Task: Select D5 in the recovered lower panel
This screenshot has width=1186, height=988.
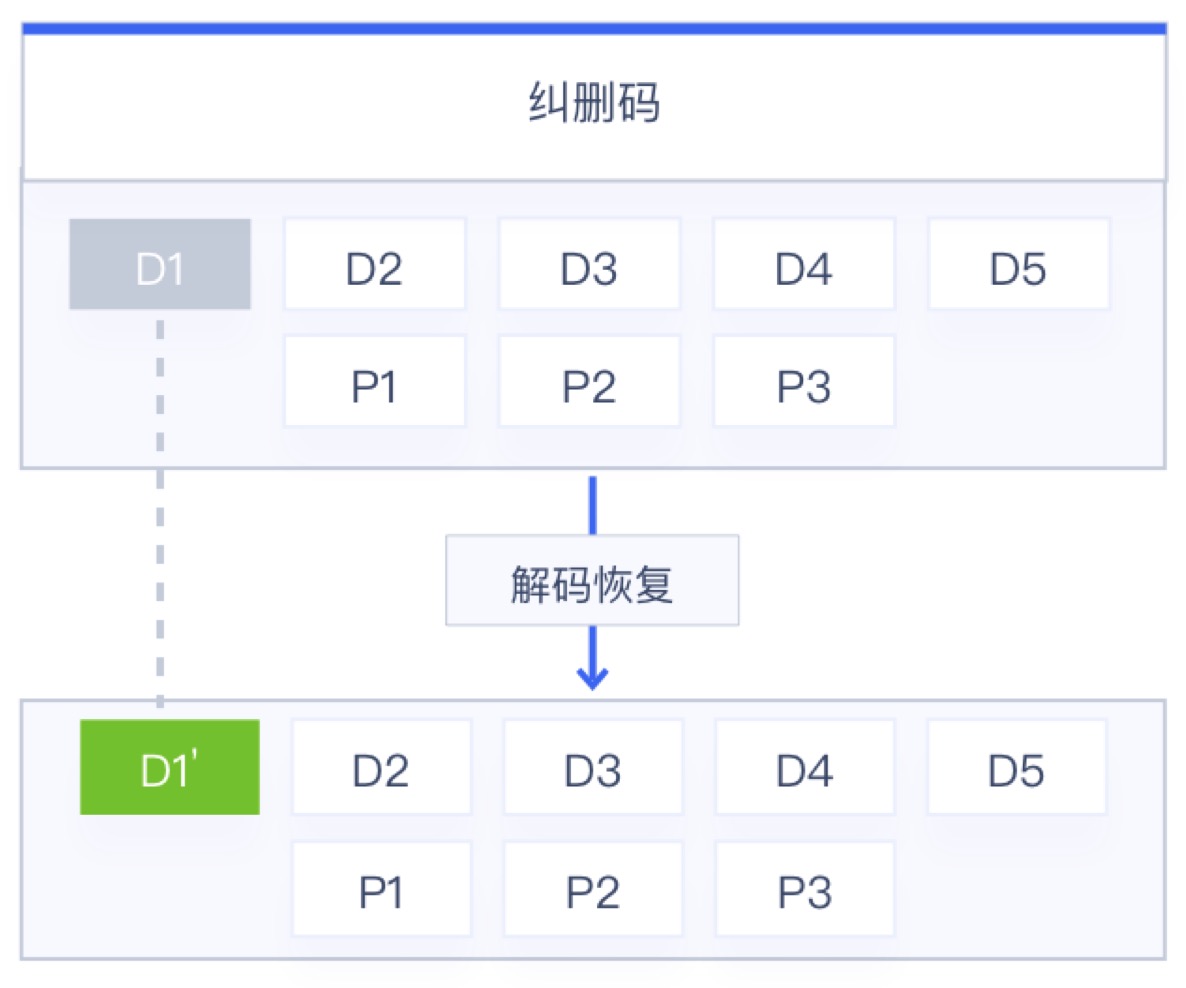Action: point(1017,767)
